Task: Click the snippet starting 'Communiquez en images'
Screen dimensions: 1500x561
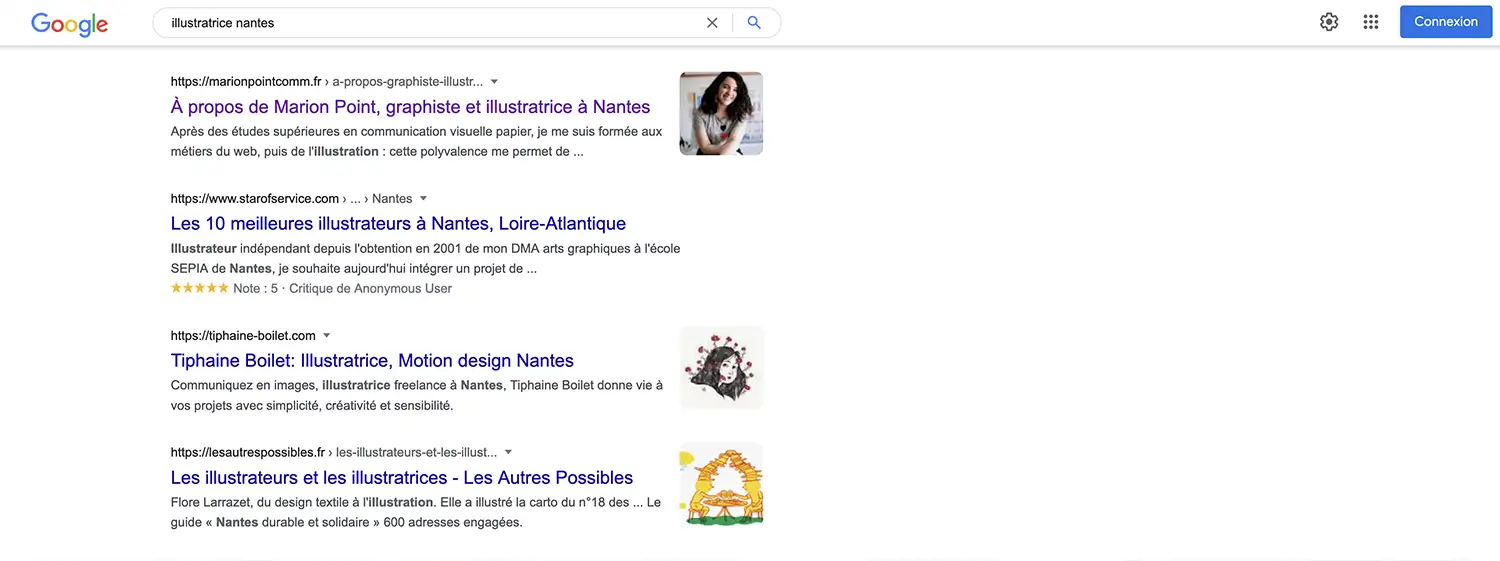Action: (x=417, y=396)
